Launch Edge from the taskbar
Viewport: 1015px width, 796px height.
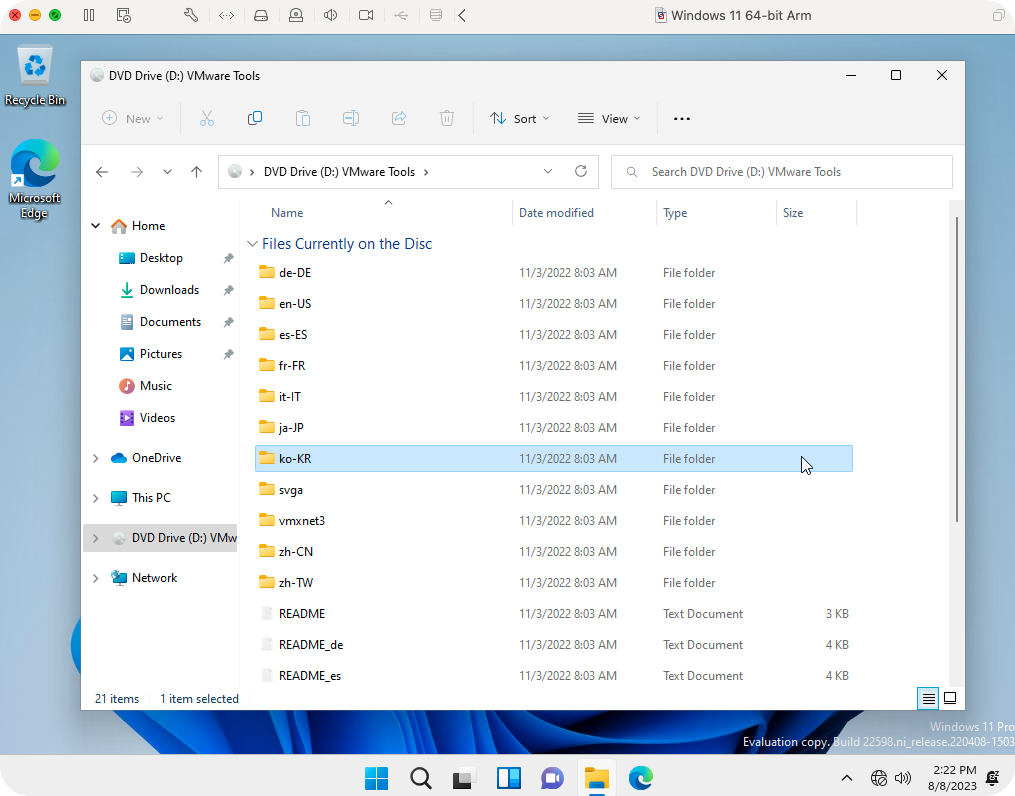(x=641, y=778)
